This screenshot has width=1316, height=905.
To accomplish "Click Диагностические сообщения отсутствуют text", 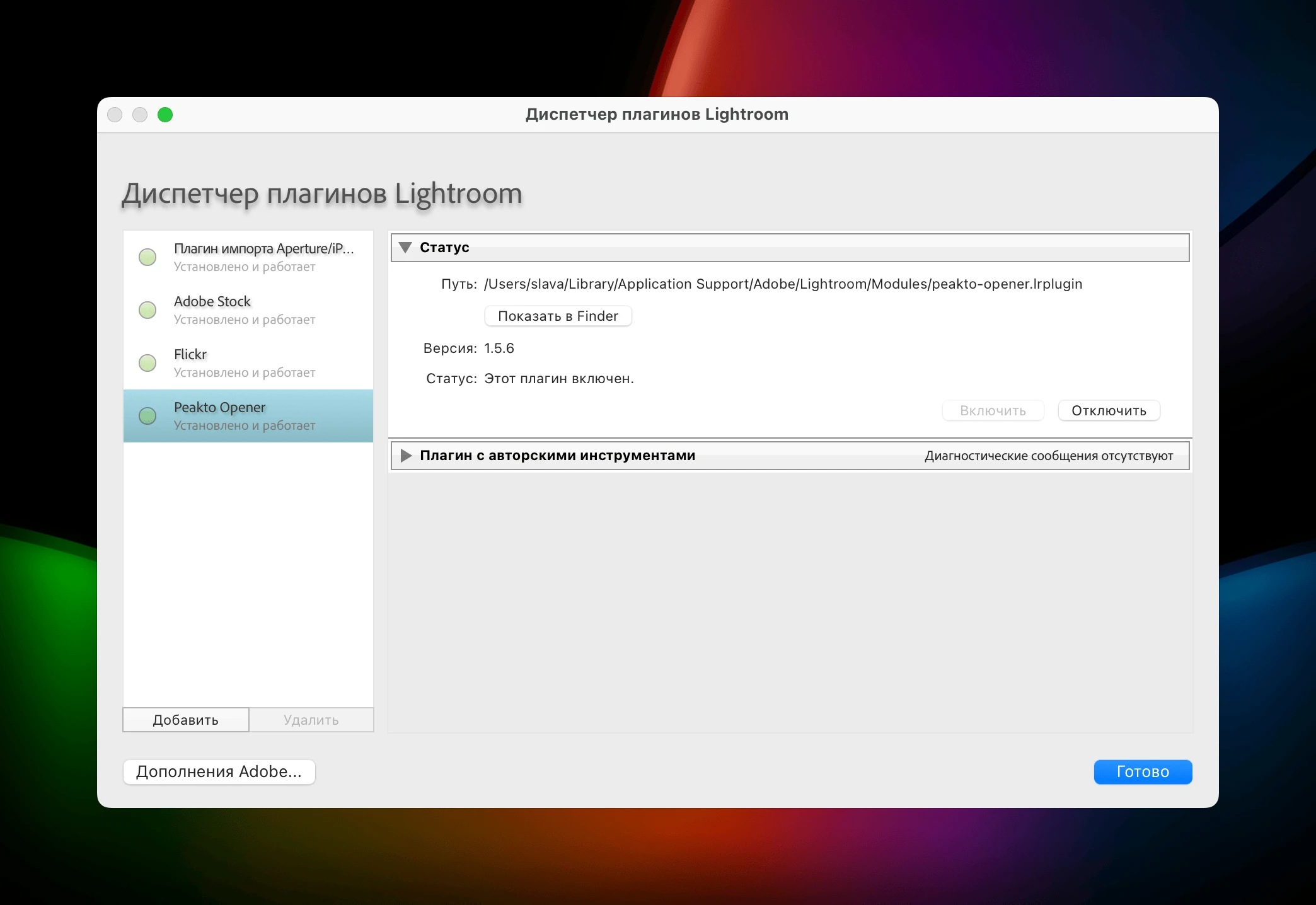I will pyautogui.click(x=1049, y=456).
